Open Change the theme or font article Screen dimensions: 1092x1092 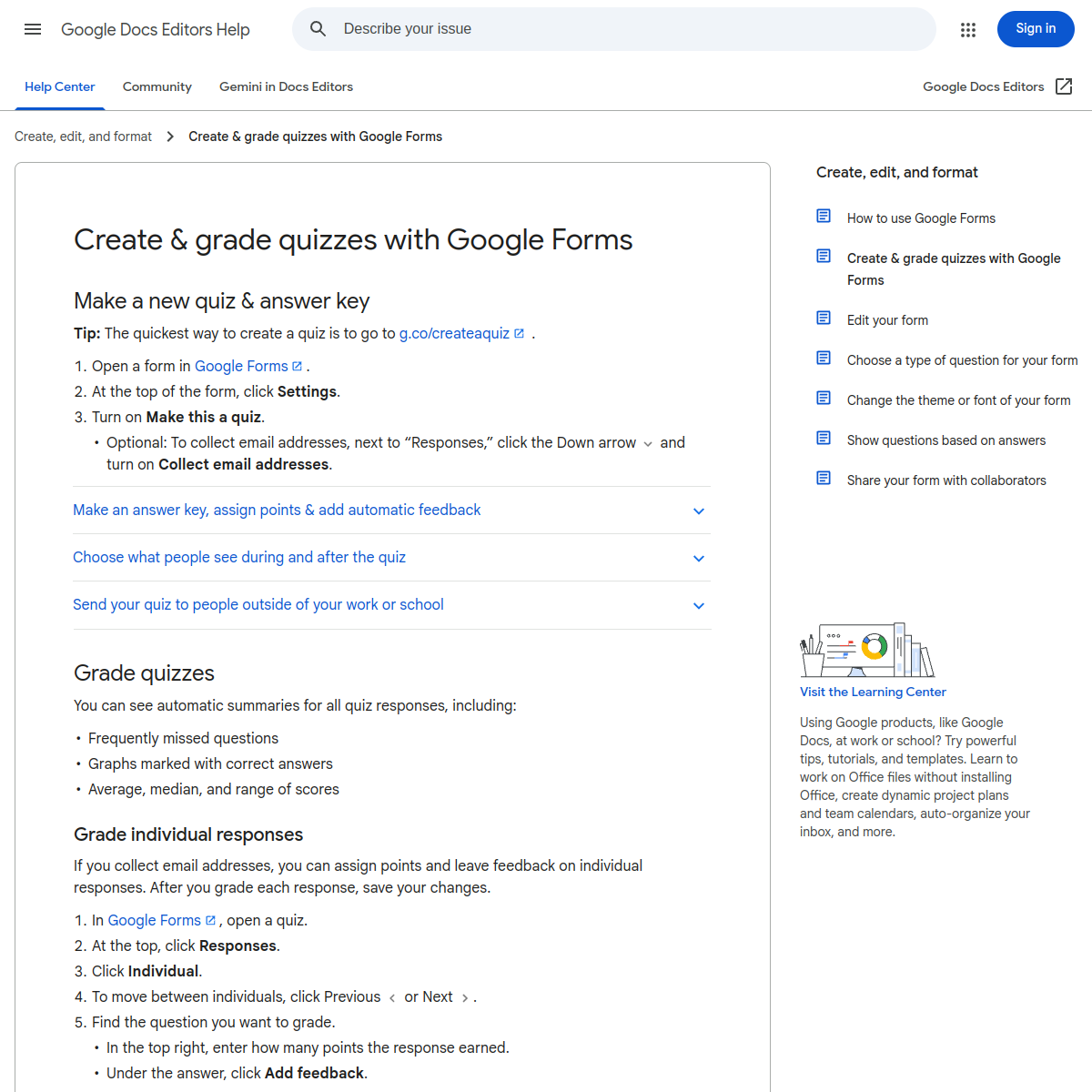958,400
